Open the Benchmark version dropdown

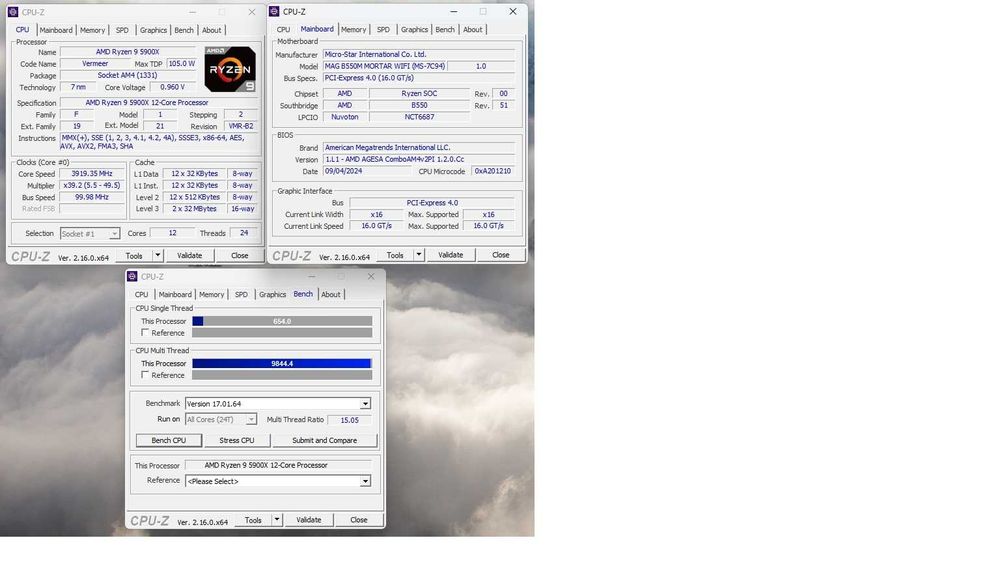[365, 404]
